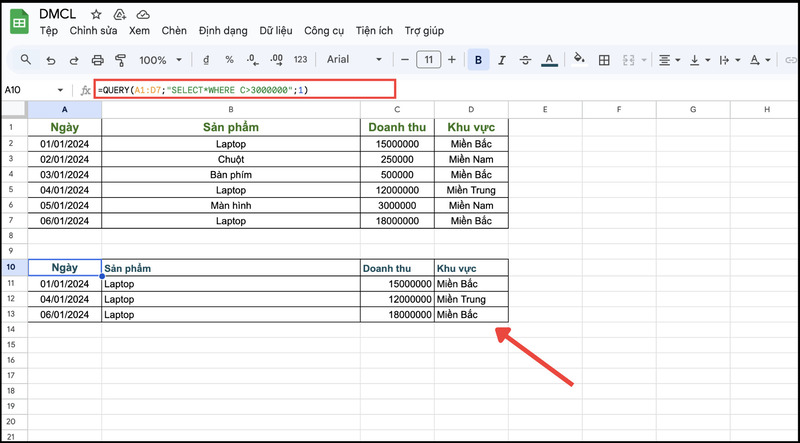The width and height of the screenshot is (800, 443).
Task: Select column C header
Action: coord(397,109)
